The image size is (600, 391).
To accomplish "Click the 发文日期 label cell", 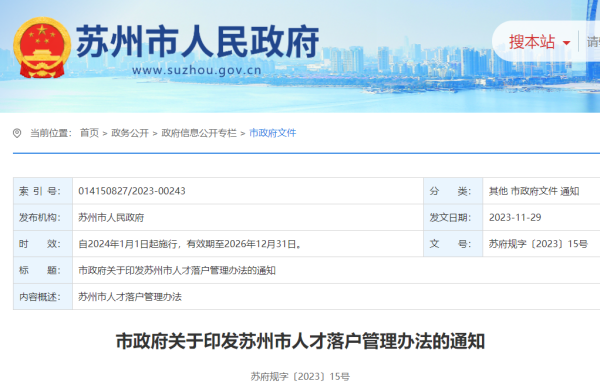I will coord(453,217).
